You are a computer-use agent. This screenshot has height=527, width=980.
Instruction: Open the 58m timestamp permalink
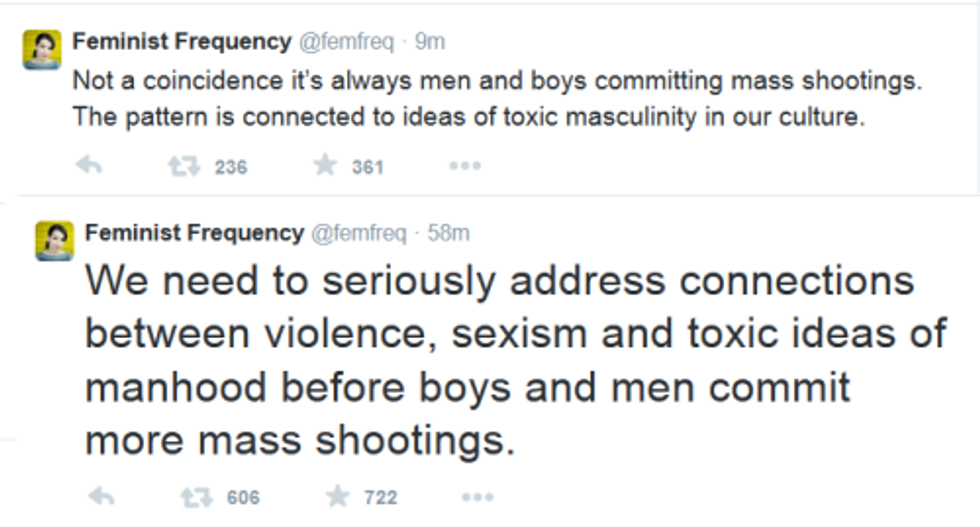point(449,233)
